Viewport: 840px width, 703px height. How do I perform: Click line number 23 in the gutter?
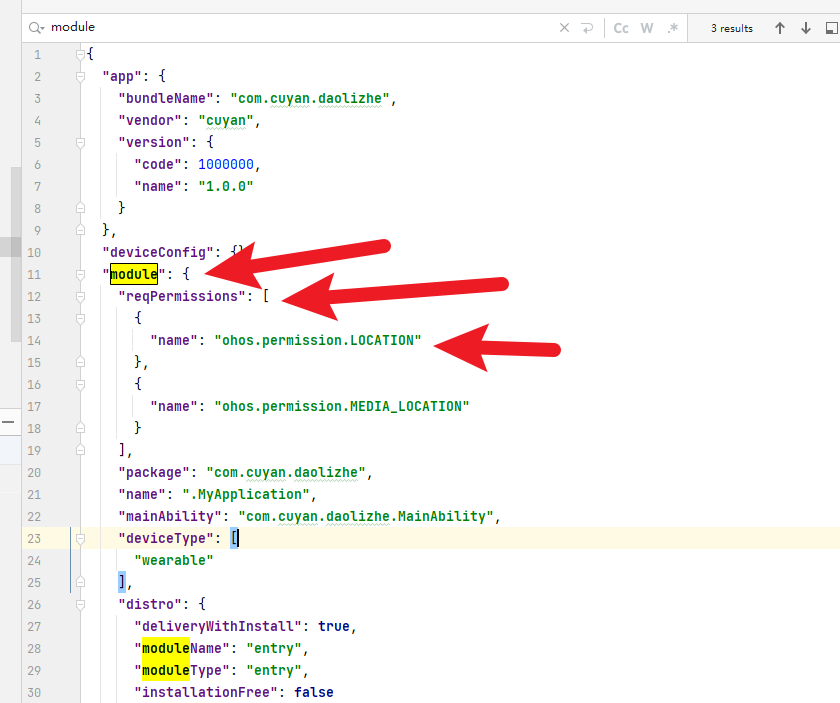tap(34, 539)
